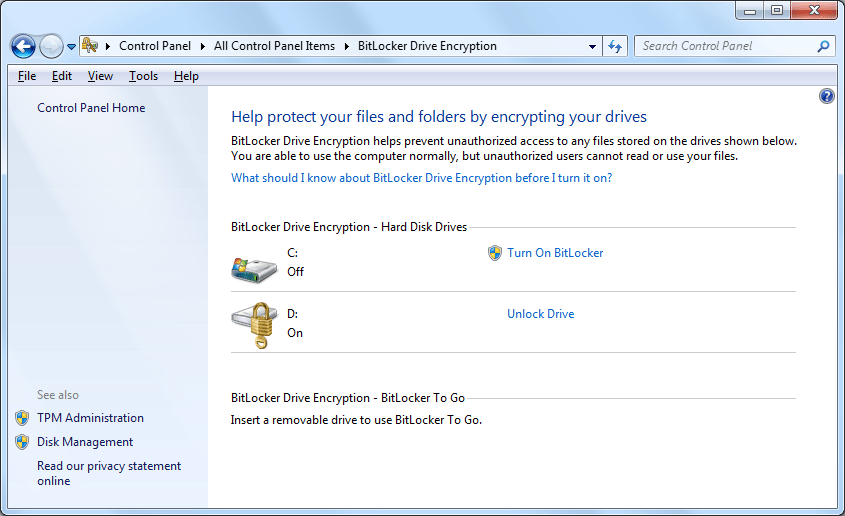Viewport: 845px width, 516px height.
Task: Select the 'Off' status text
Action: pyautogui.click(x=295, y=272)
